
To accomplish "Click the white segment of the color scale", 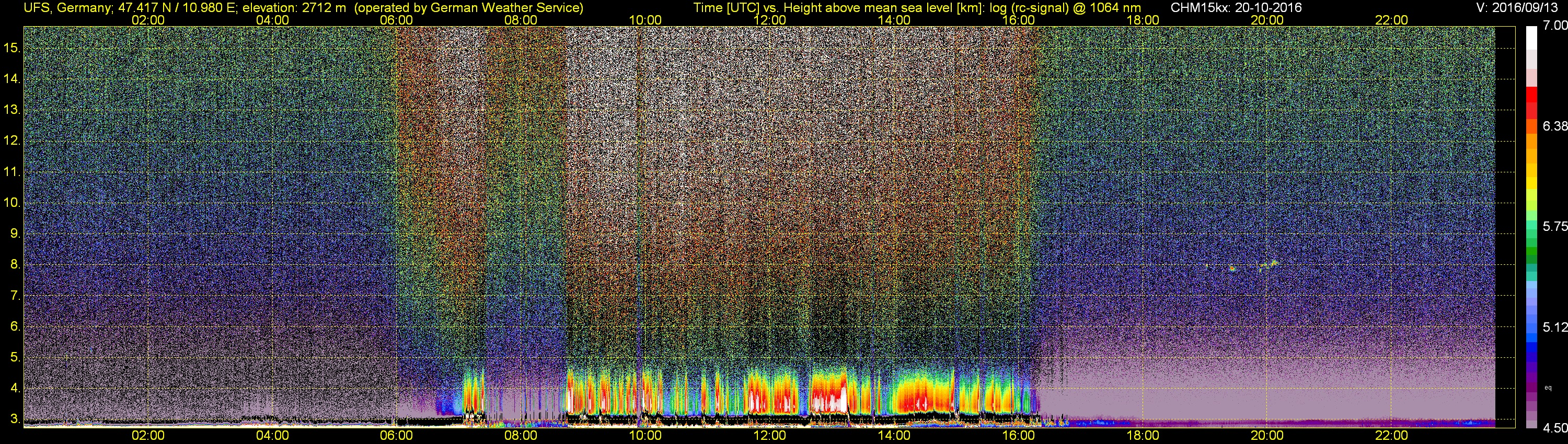I will pos(1531,38).
